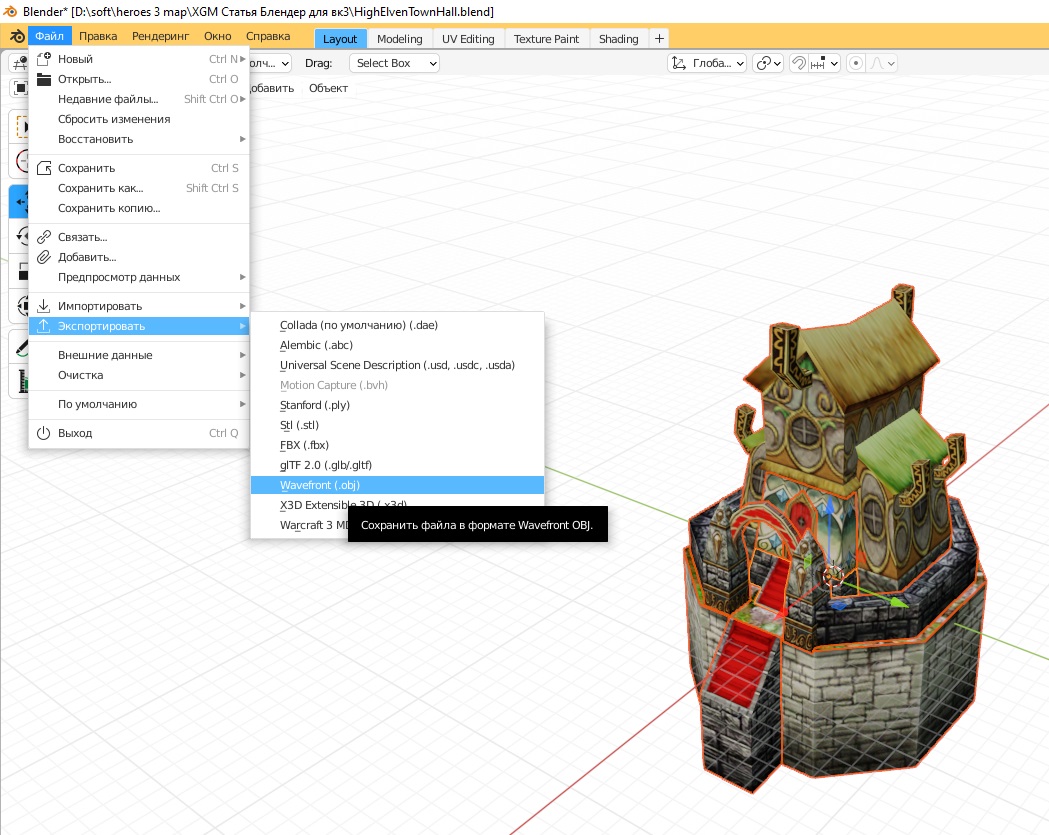
Task: Expand the Восстановить submenu
Action: [139, 139]
